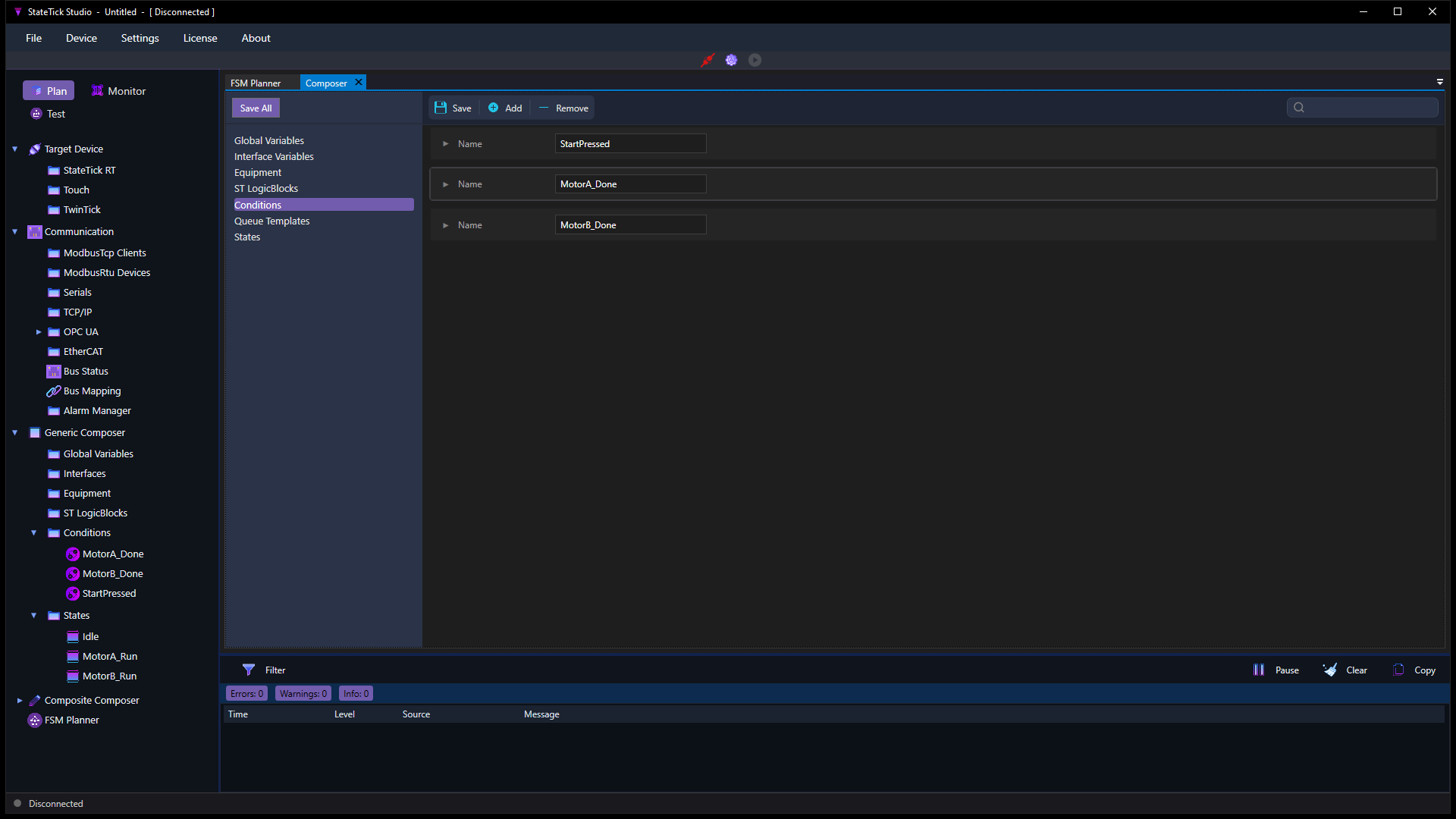The image size is (1456, 819).
Task: Click the Message column header
Action: 541,714
